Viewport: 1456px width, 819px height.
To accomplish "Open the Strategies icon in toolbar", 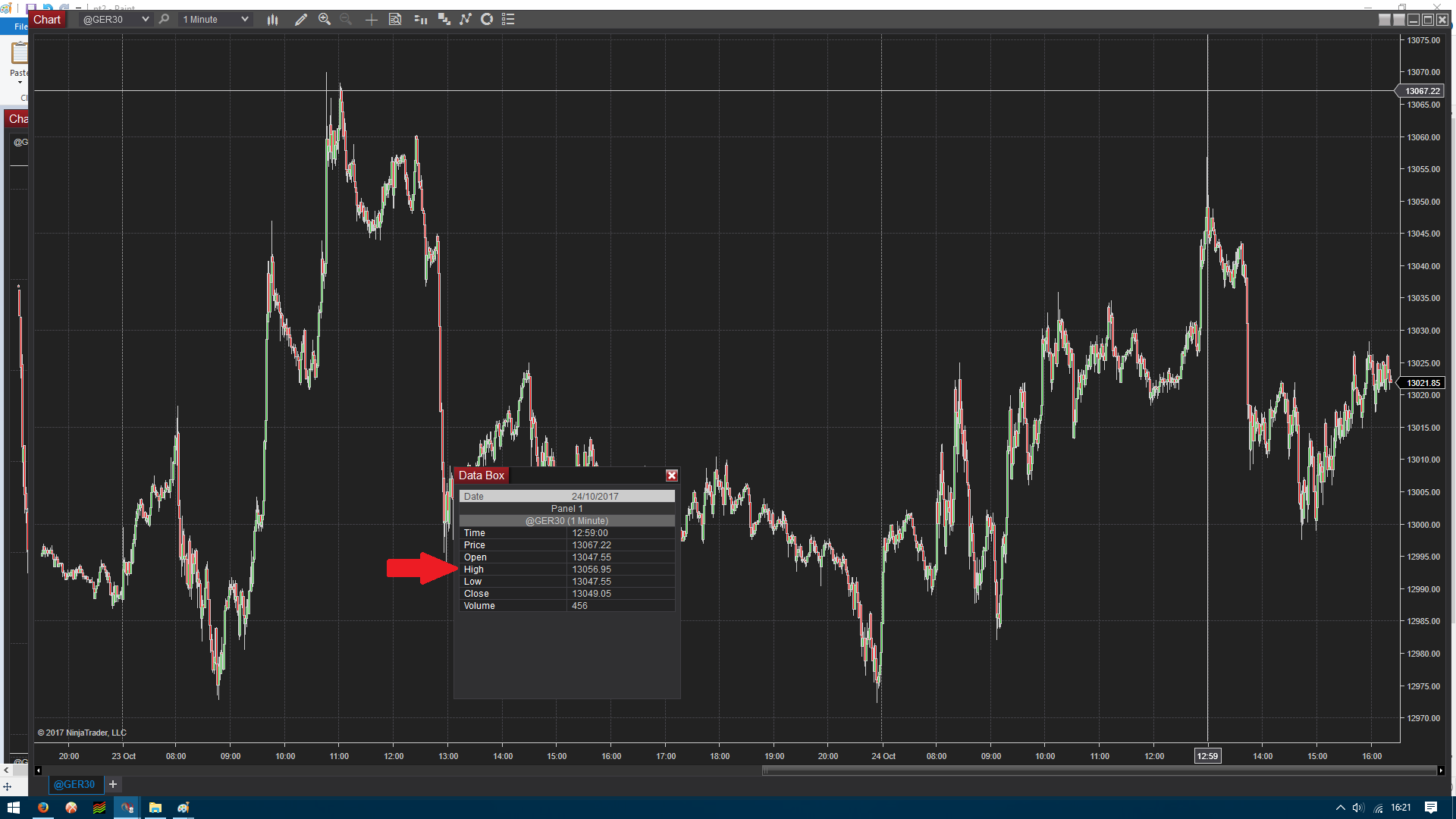I will pyautogui.click(x=487, y=20).
